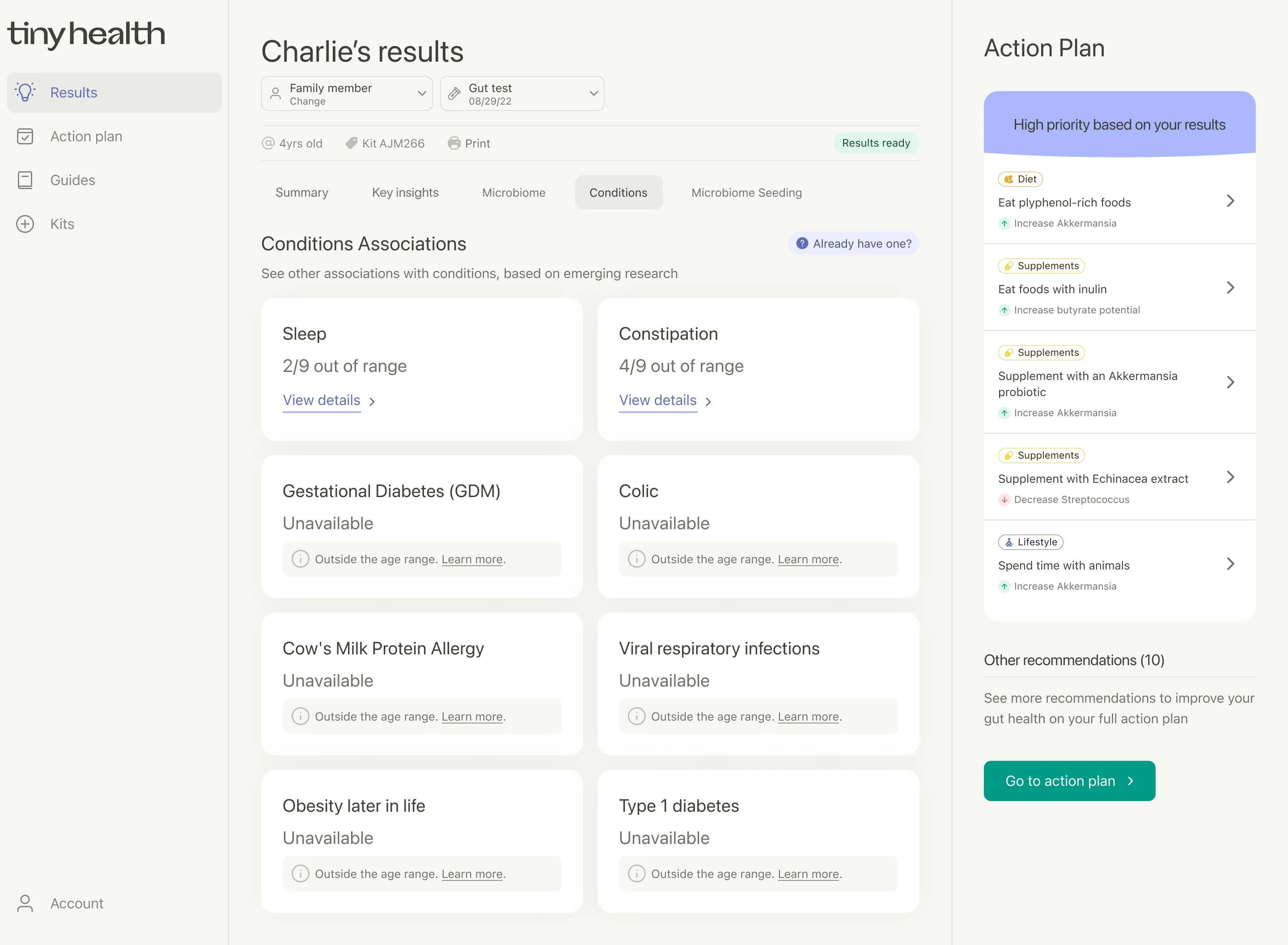The image size is (1288, 945).
Task: Click question mark icon in Already have one
Action: coord(802,243)
